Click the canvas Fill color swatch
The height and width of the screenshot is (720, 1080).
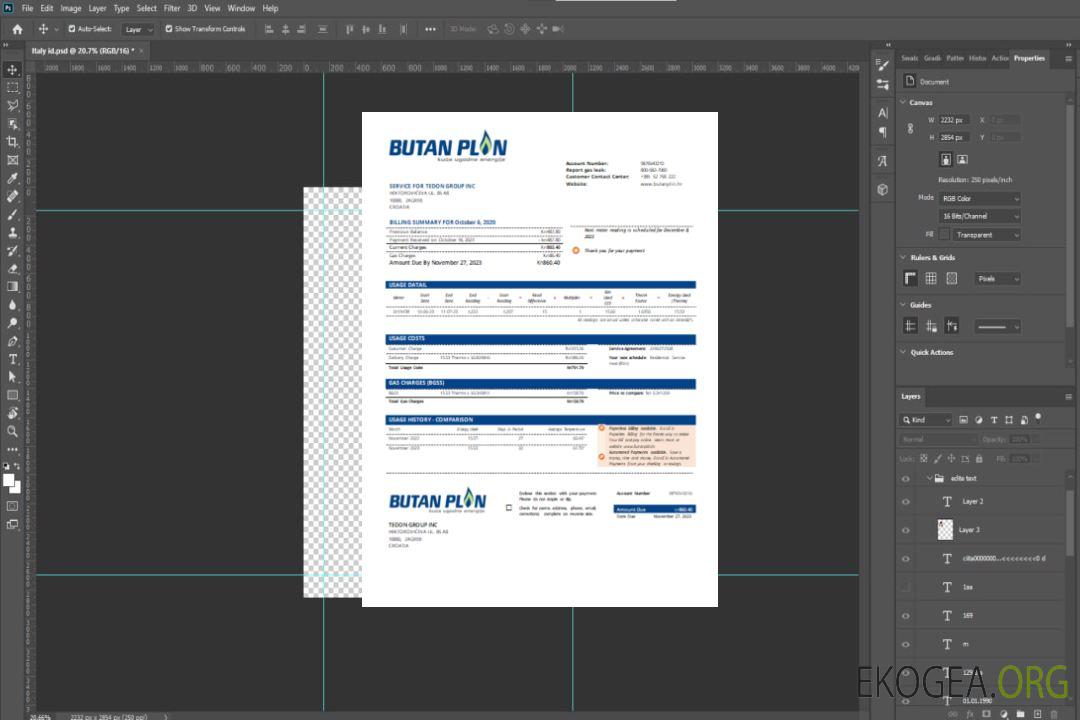point(944,235)
